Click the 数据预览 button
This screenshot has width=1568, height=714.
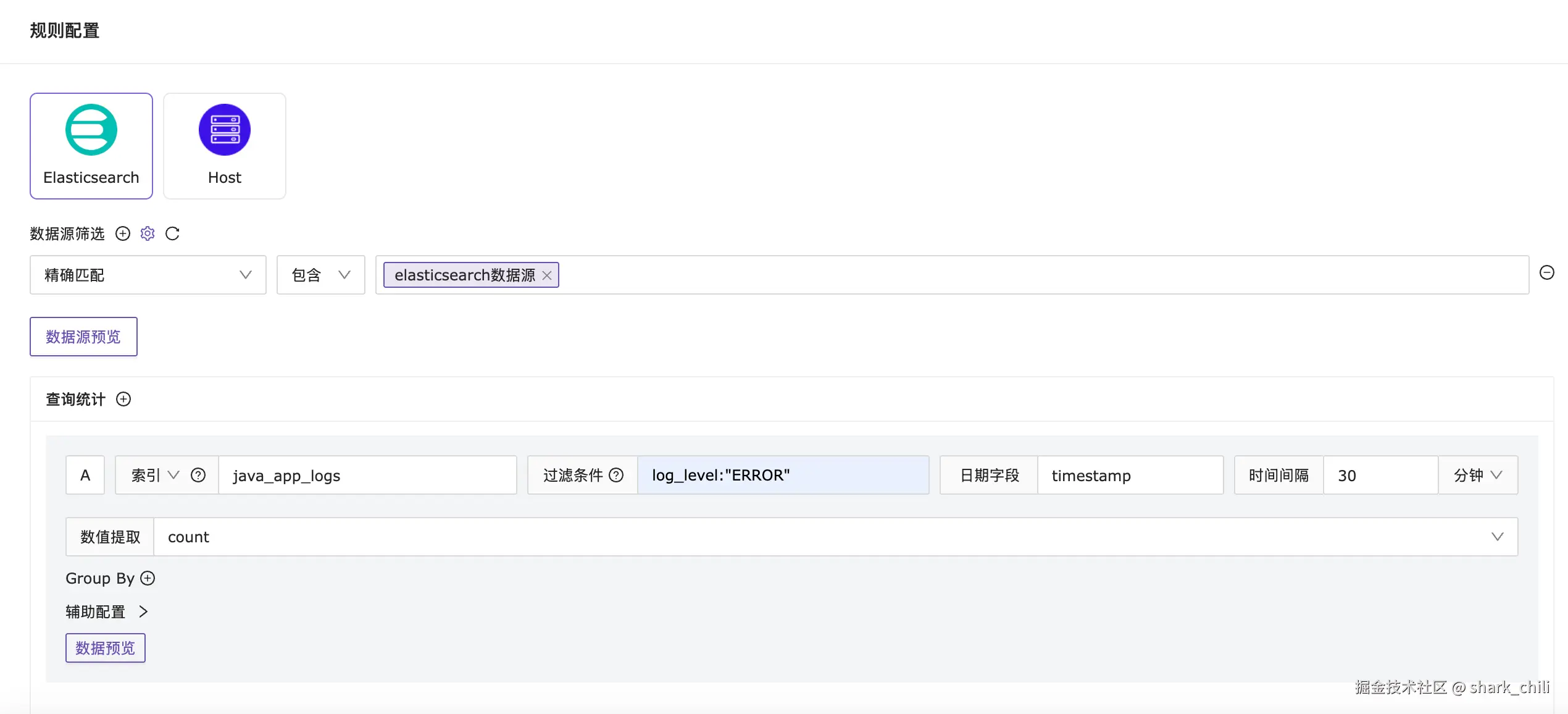[106, 648]
